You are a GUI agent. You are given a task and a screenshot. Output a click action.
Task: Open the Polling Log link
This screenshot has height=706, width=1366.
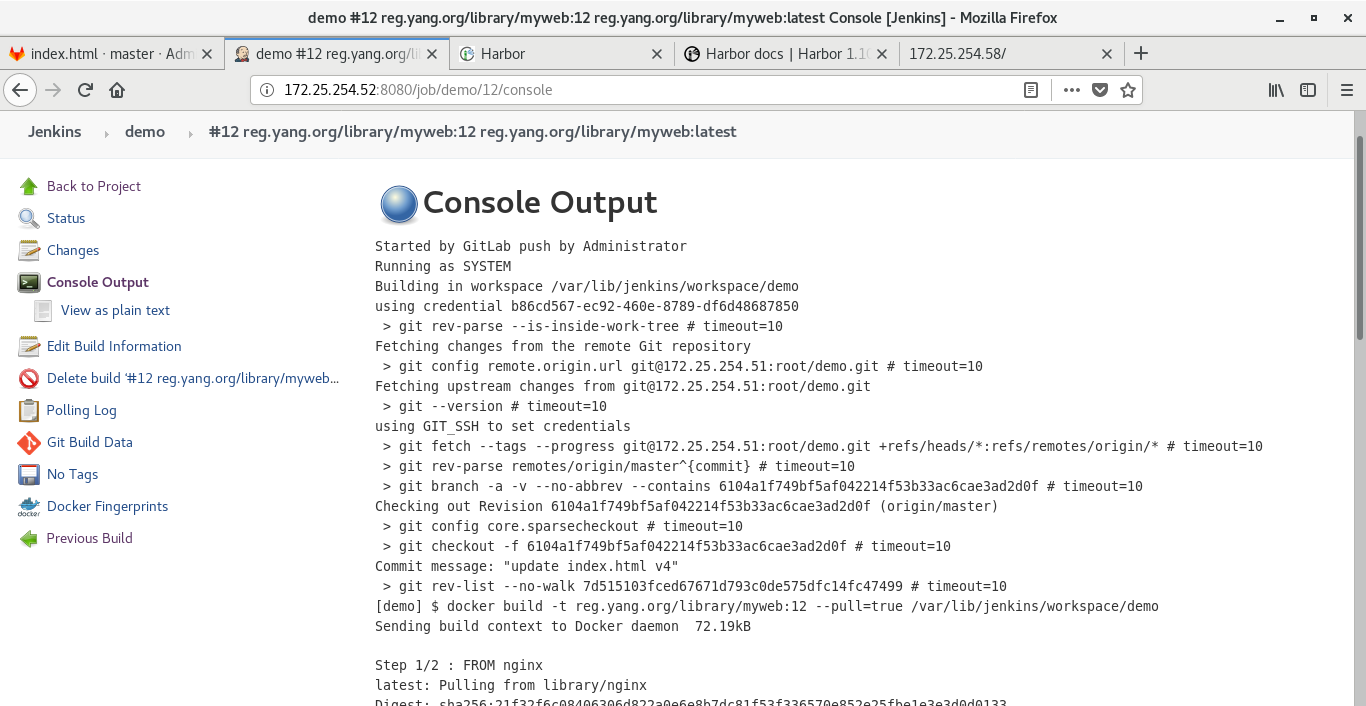tap(82, 410)
